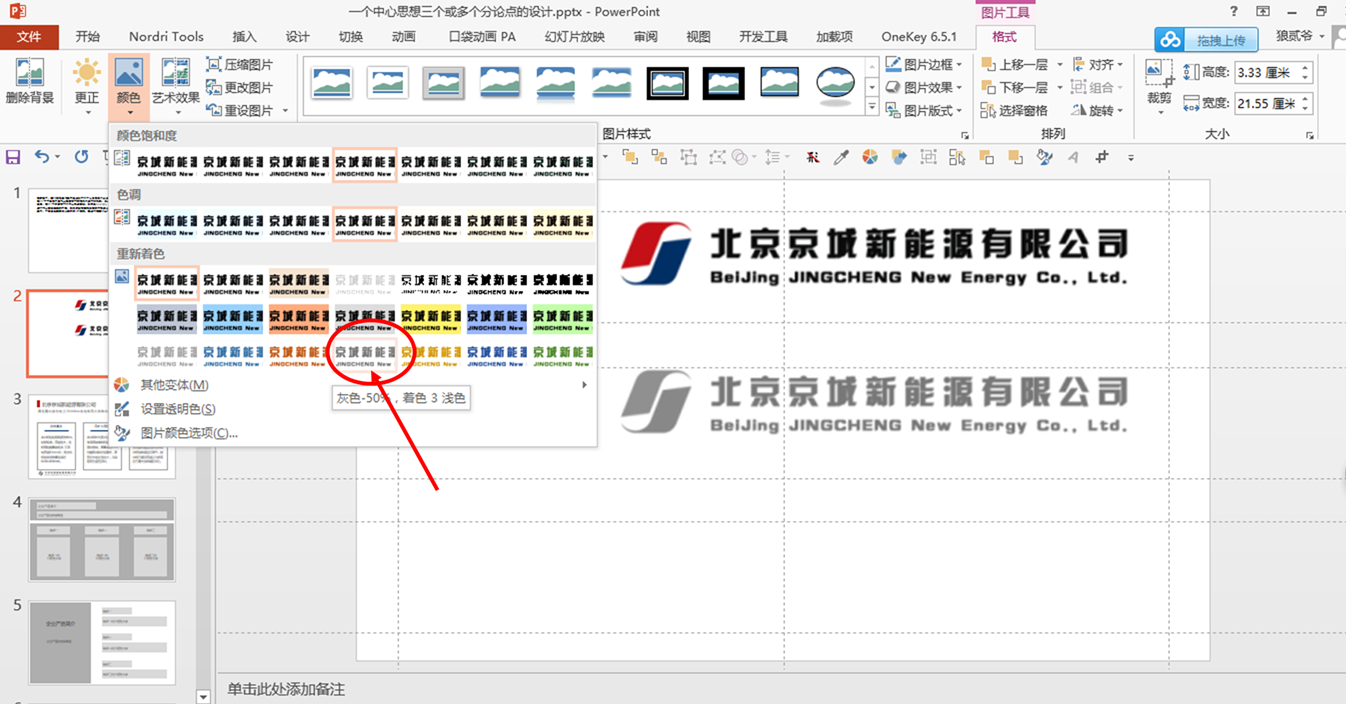Select the colored logo image on the slide
1346x704 pixels.
click(x=875, y=254)
